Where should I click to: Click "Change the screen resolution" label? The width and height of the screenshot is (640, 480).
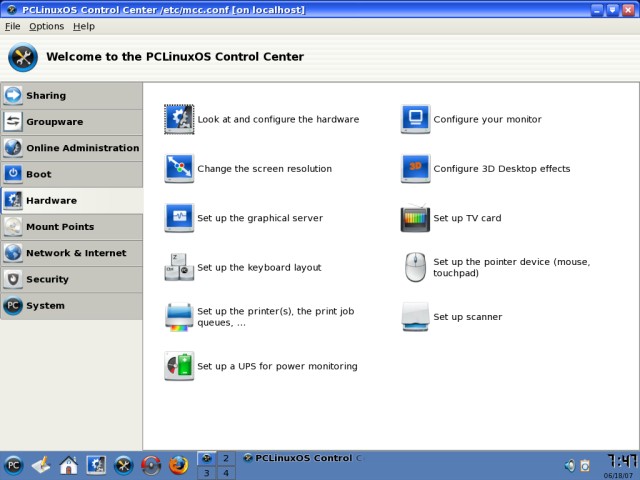[264, 169]
